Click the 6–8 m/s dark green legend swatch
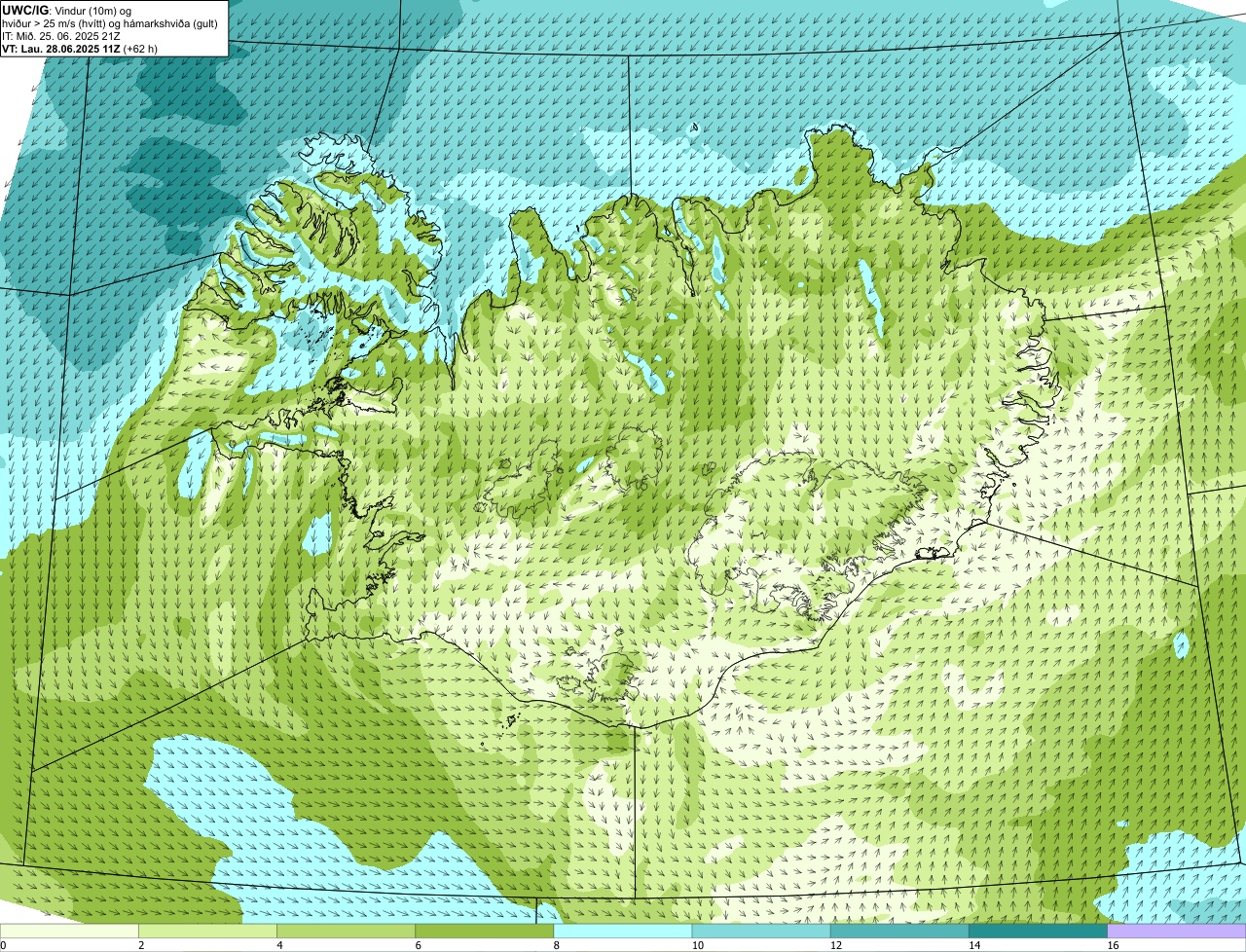Image resolution: width=1246 pixels, height=952 pixels. (x=485, y=931)
